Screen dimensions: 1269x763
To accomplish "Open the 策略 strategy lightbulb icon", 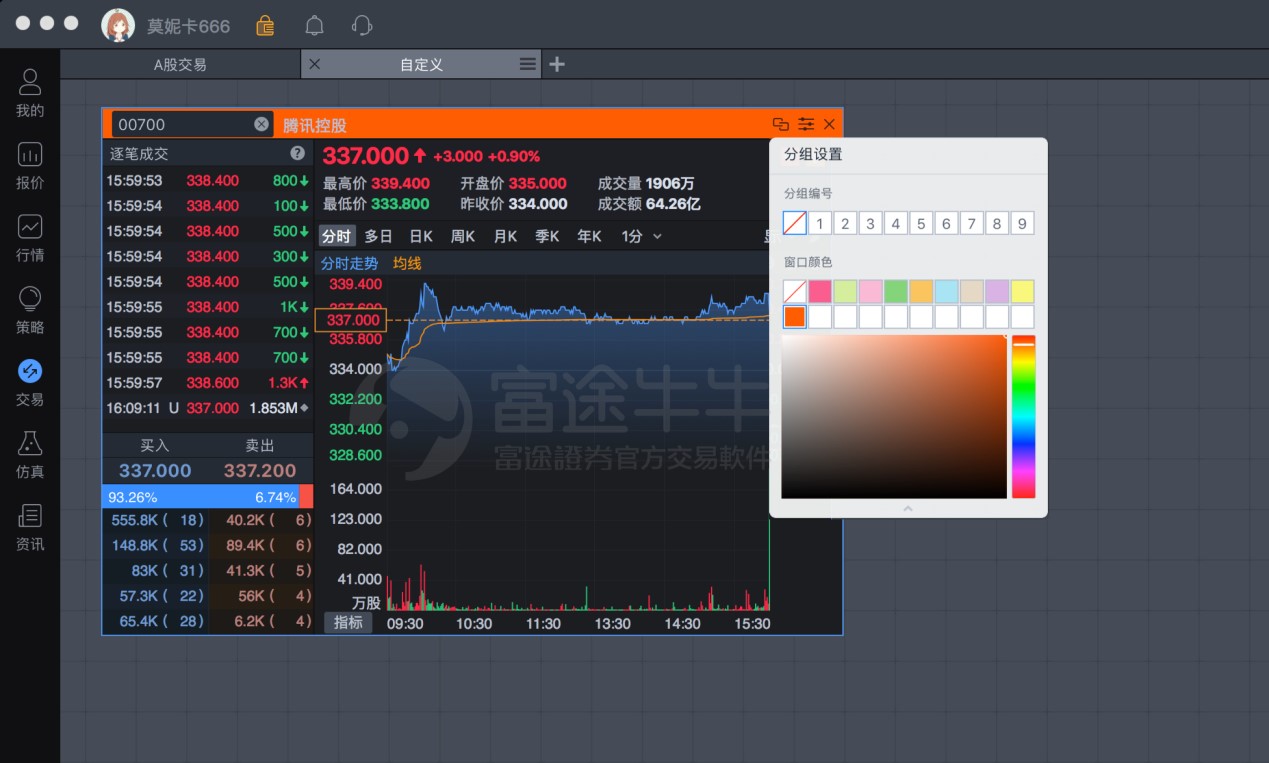I will [x=30, y=310].
